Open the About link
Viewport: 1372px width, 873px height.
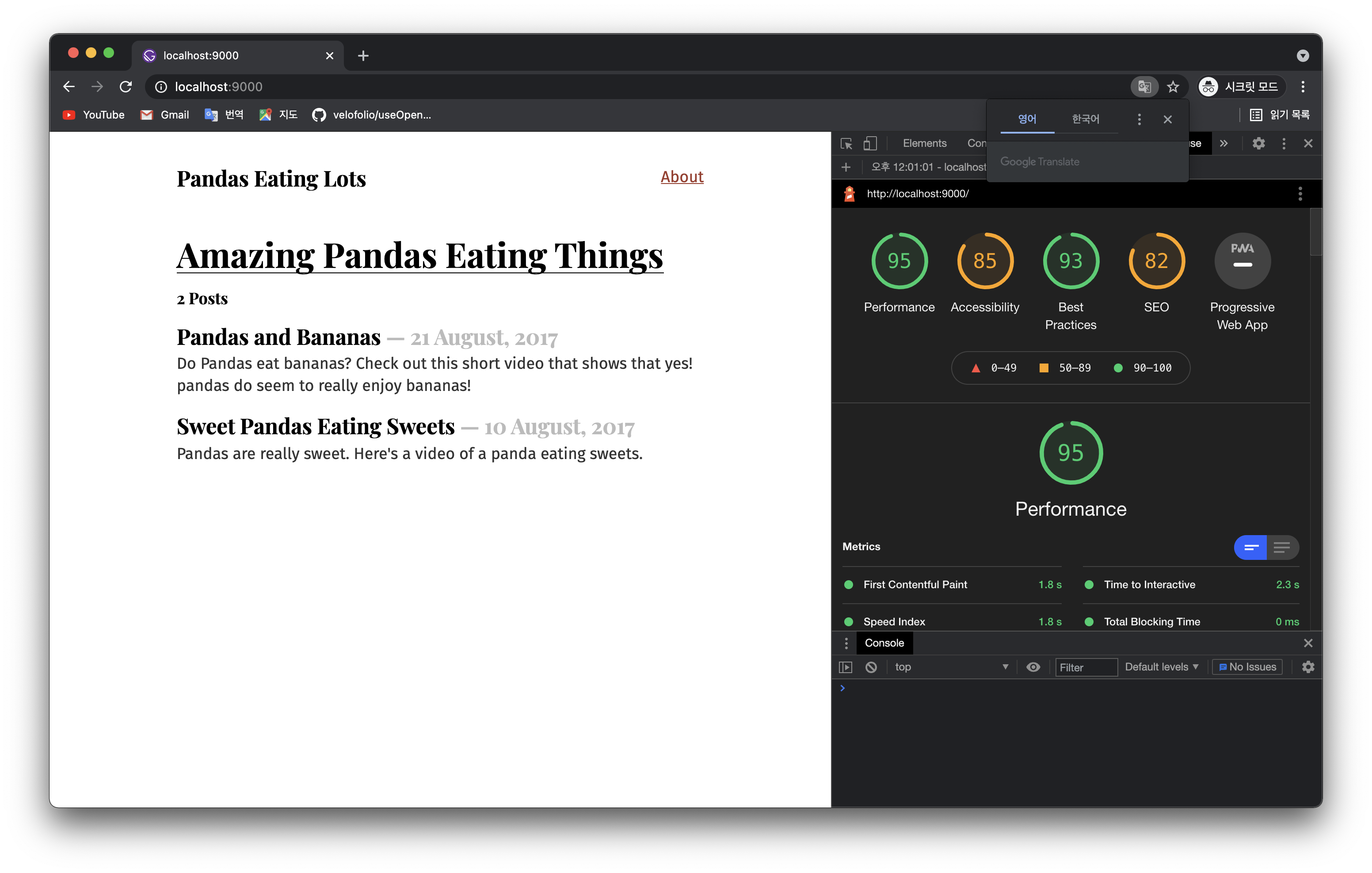pyautogui.click(x=682, y=177)
